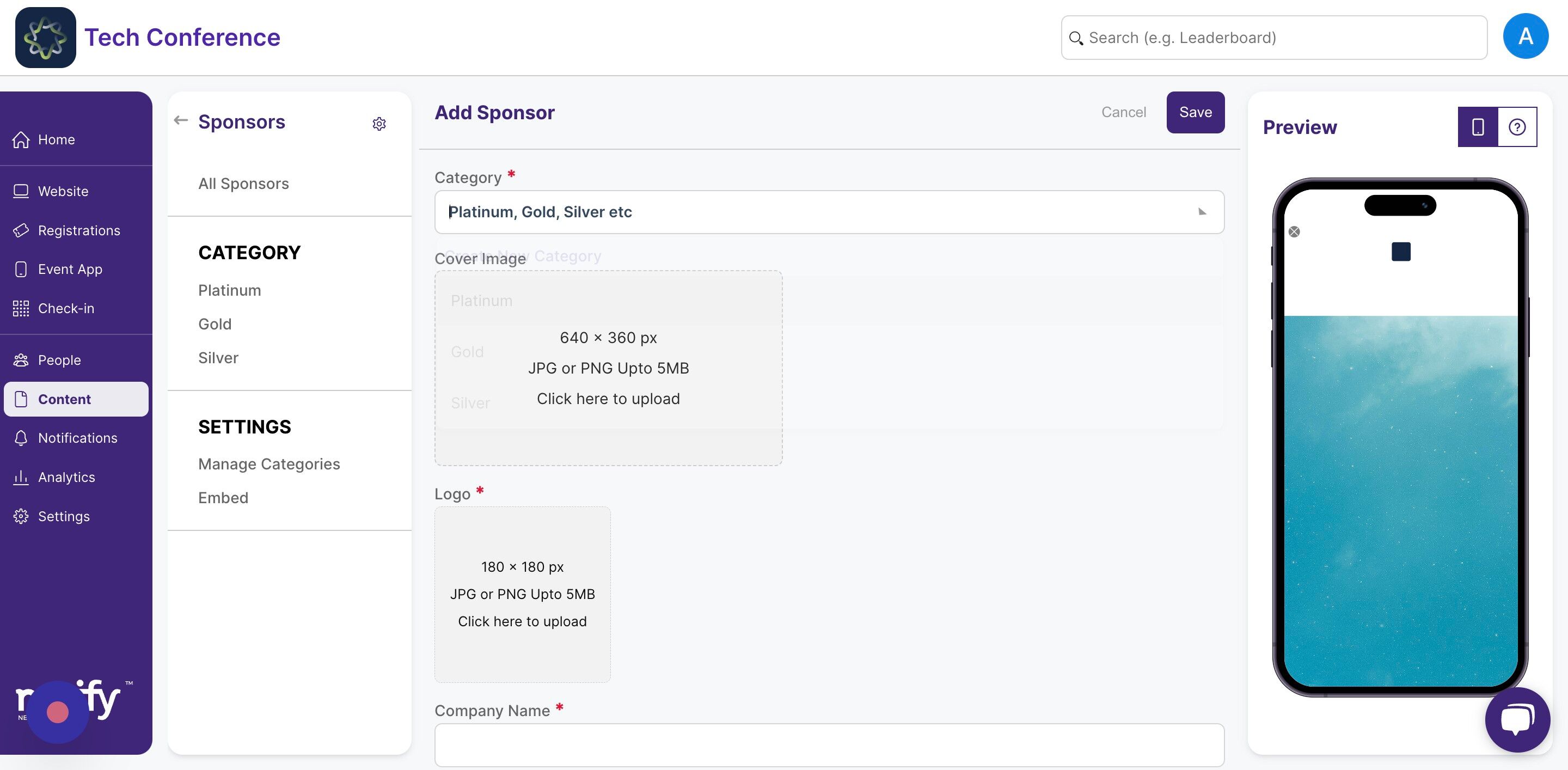
Task: Toggle the mobile phone preview icon
Action: click(x=1477, y=126)
